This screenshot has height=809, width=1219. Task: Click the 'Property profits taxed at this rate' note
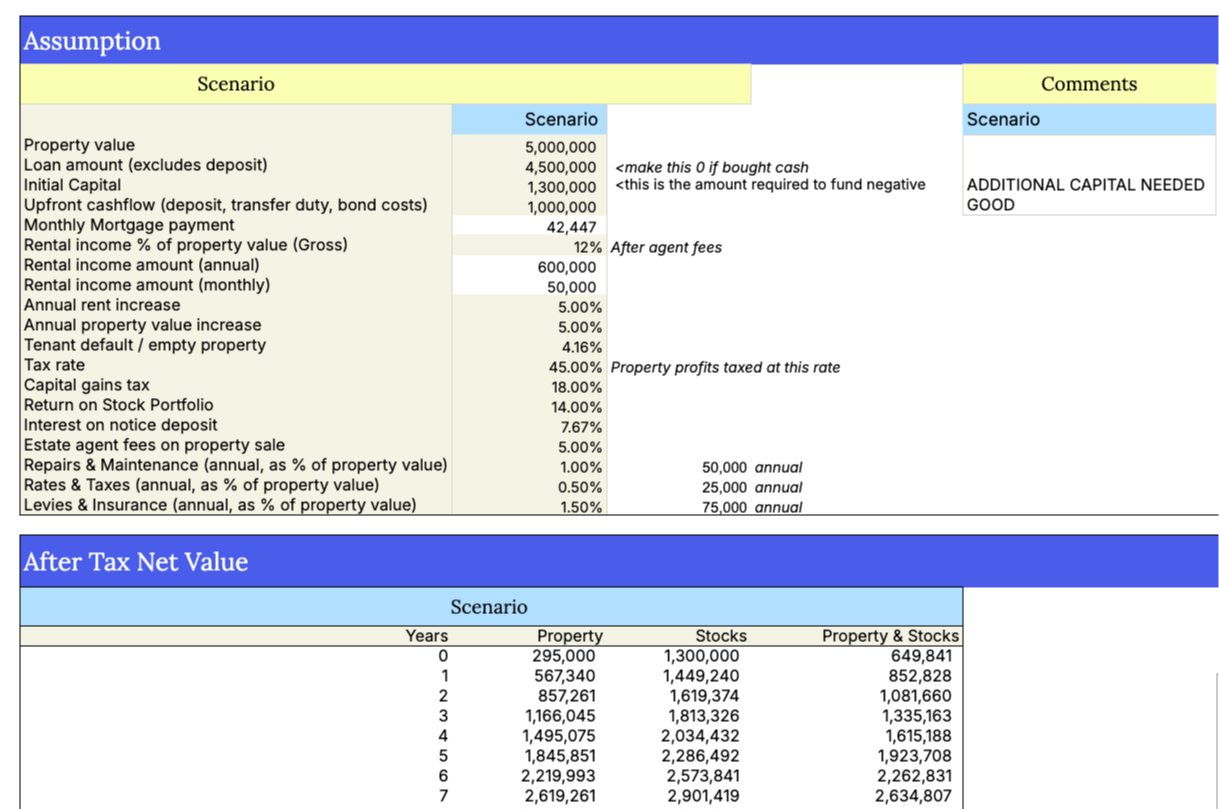point(725,367)
